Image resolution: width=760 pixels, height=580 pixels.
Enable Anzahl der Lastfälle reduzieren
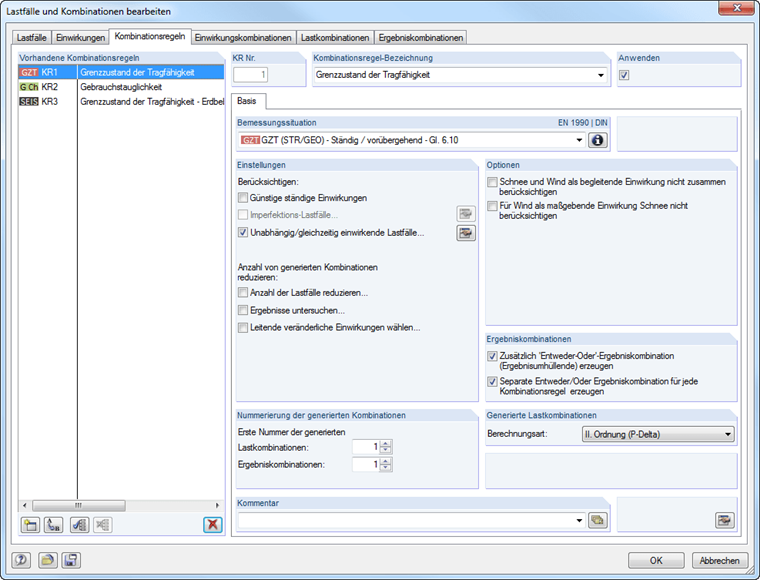tap(243, 293)
